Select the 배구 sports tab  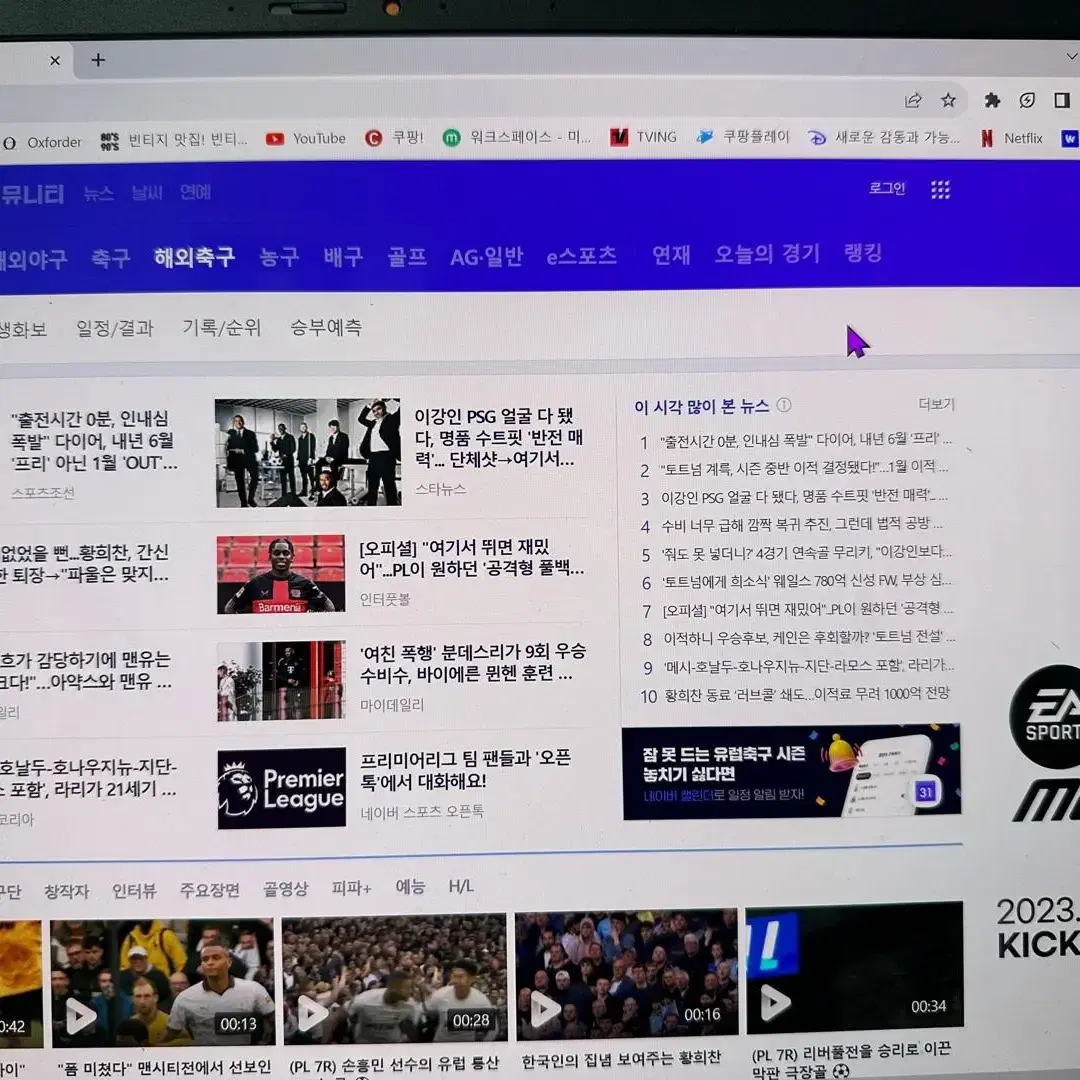pyautogui.click(x=343, y=257)
